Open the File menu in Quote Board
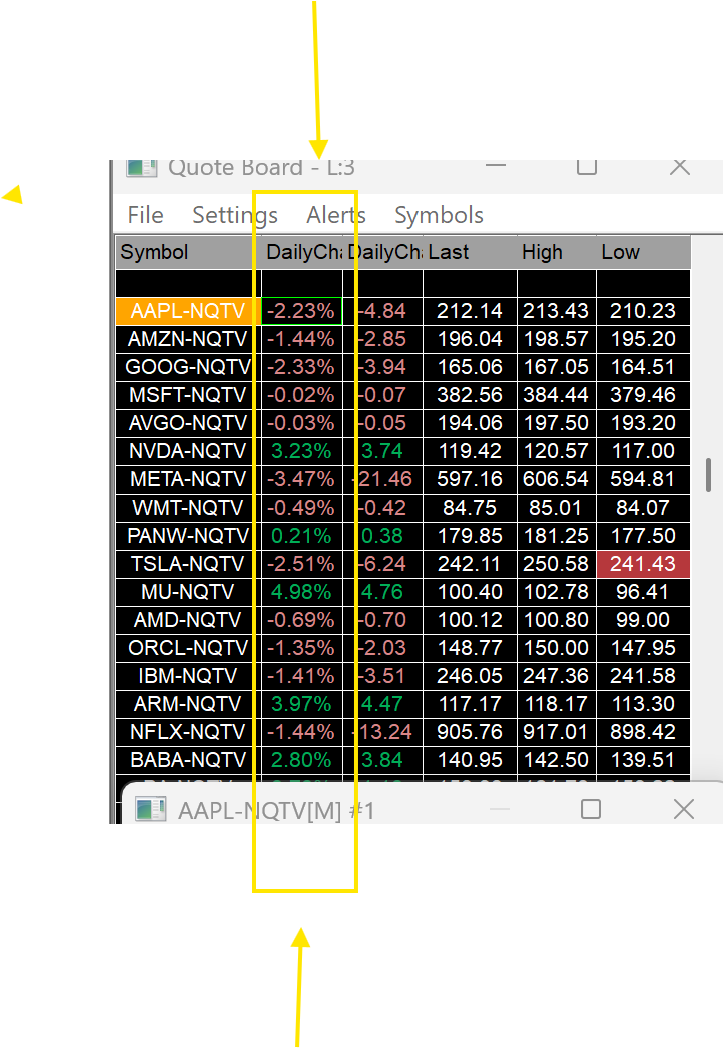723x1048 pixels. click(145, 215)
